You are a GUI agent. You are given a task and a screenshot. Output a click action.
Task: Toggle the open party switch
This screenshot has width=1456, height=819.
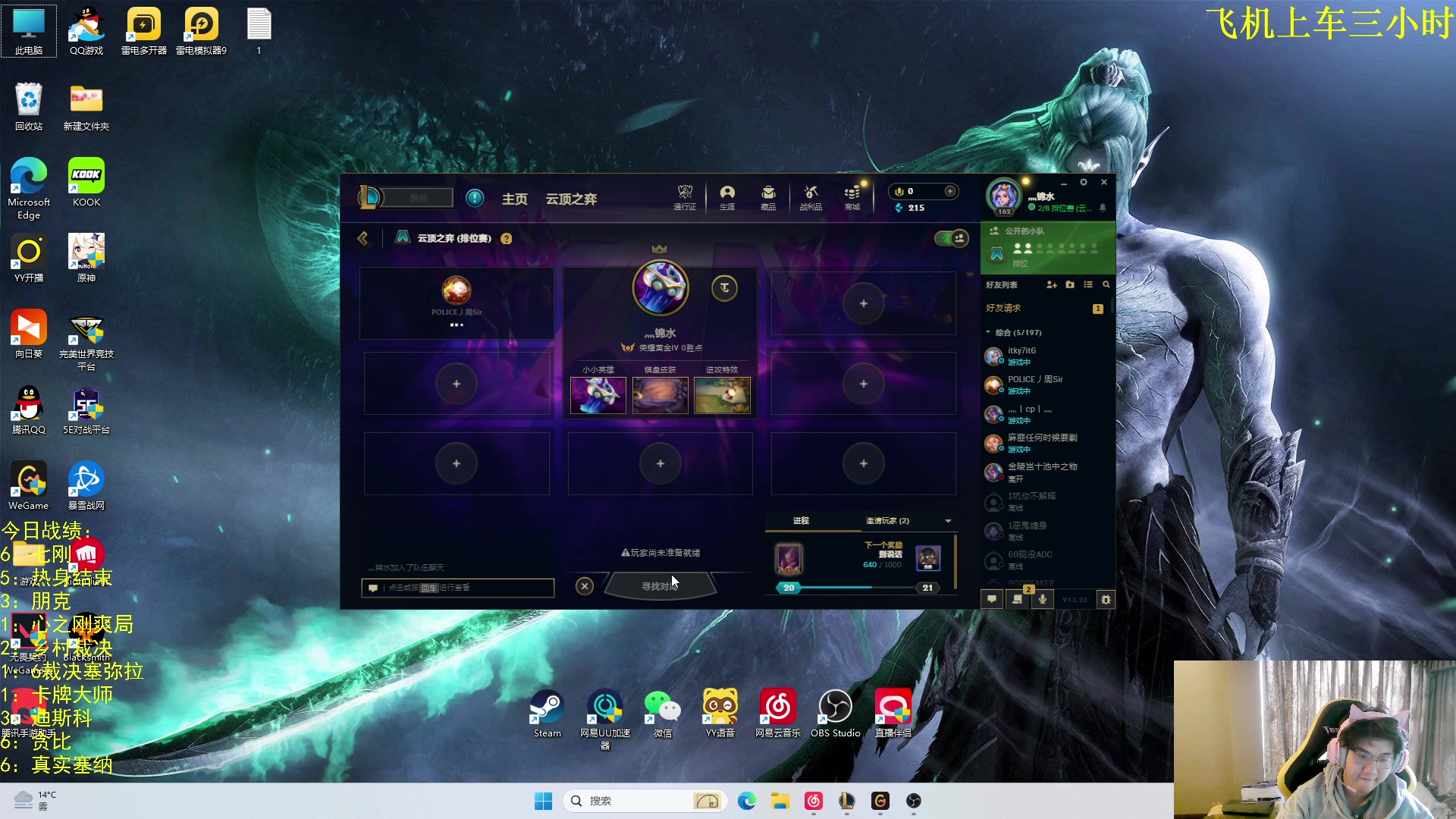[951, 238]
